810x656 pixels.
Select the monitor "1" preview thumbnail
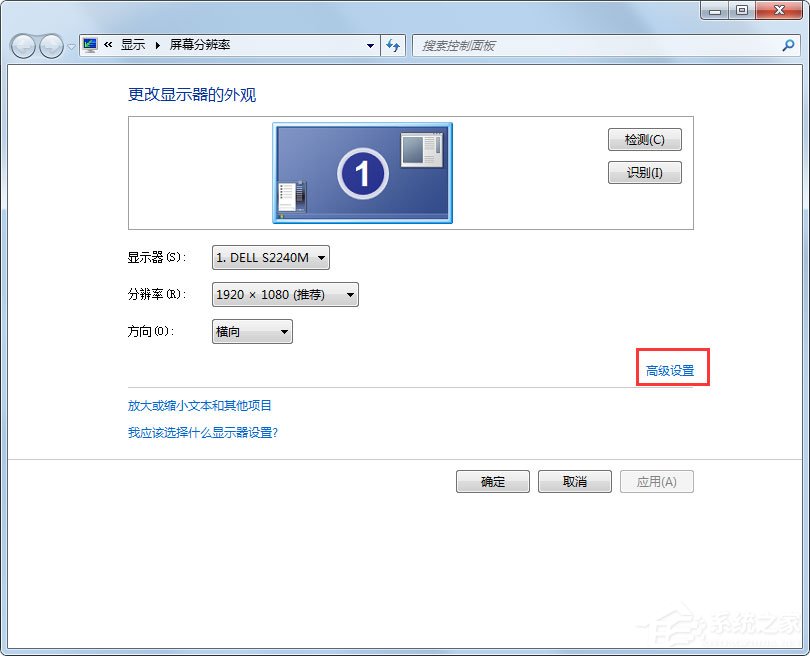tap(362, 172)
